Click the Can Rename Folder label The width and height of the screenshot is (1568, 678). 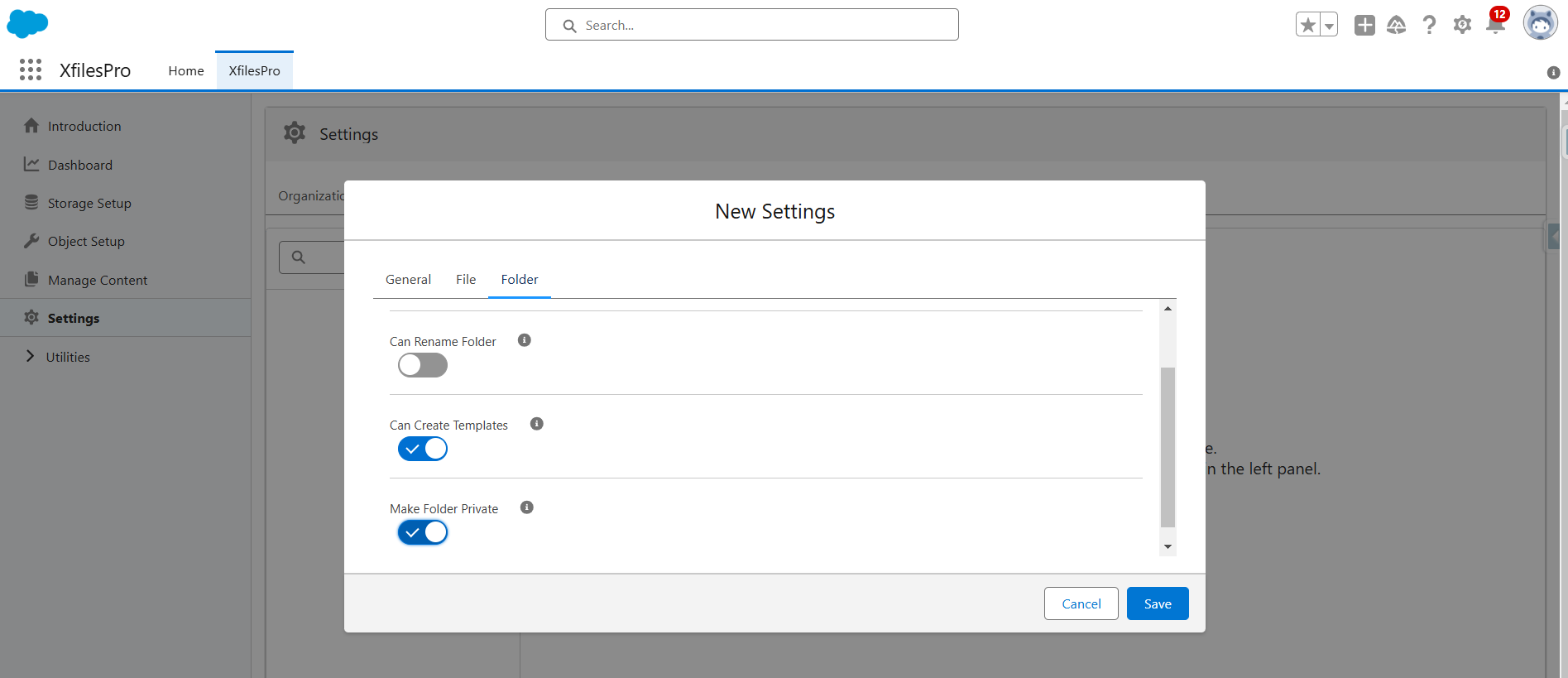click(x=443, y=342)
